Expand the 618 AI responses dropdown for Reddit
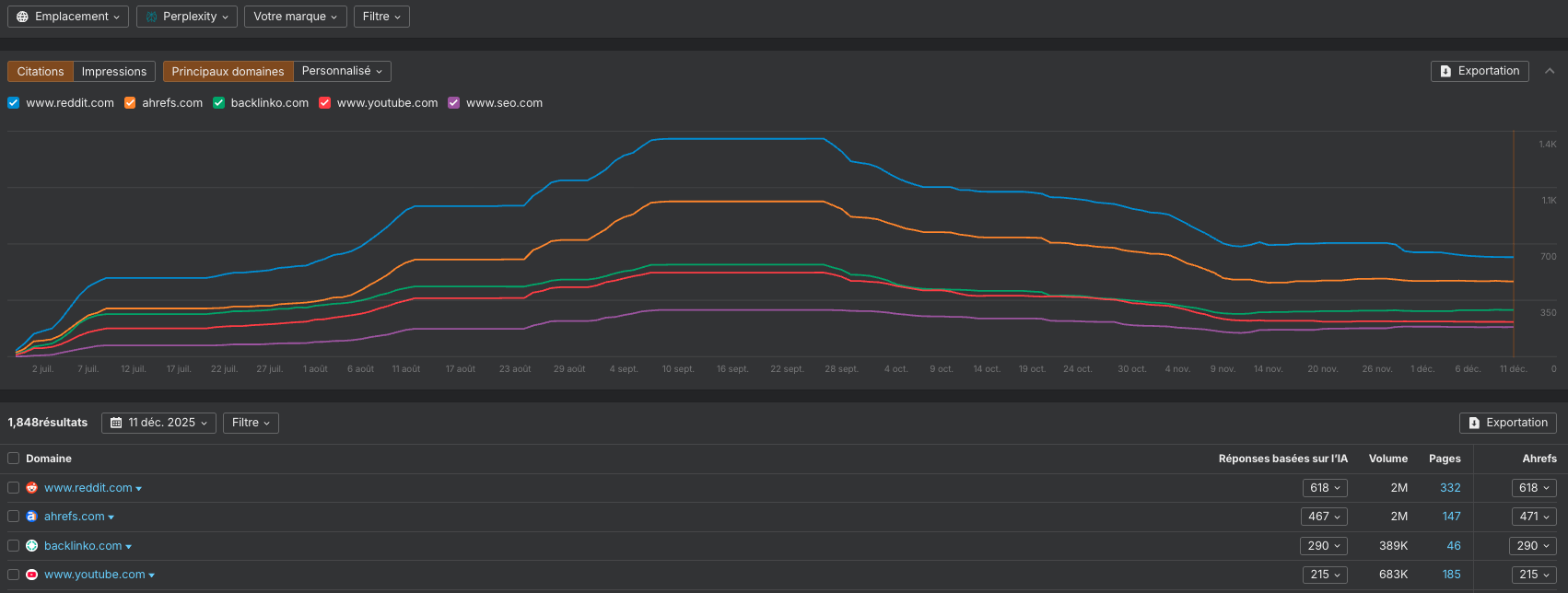This screenshot has width=1568, height=593. tap(1325, 488)
